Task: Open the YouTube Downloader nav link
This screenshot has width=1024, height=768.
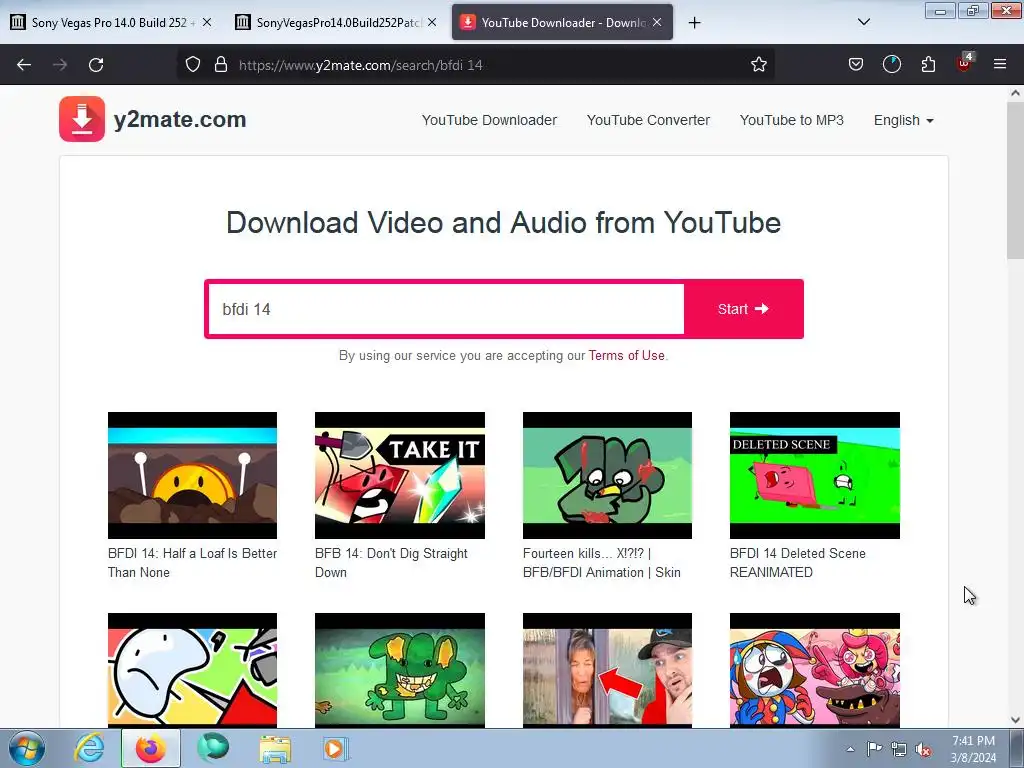Action: point(489,120)
